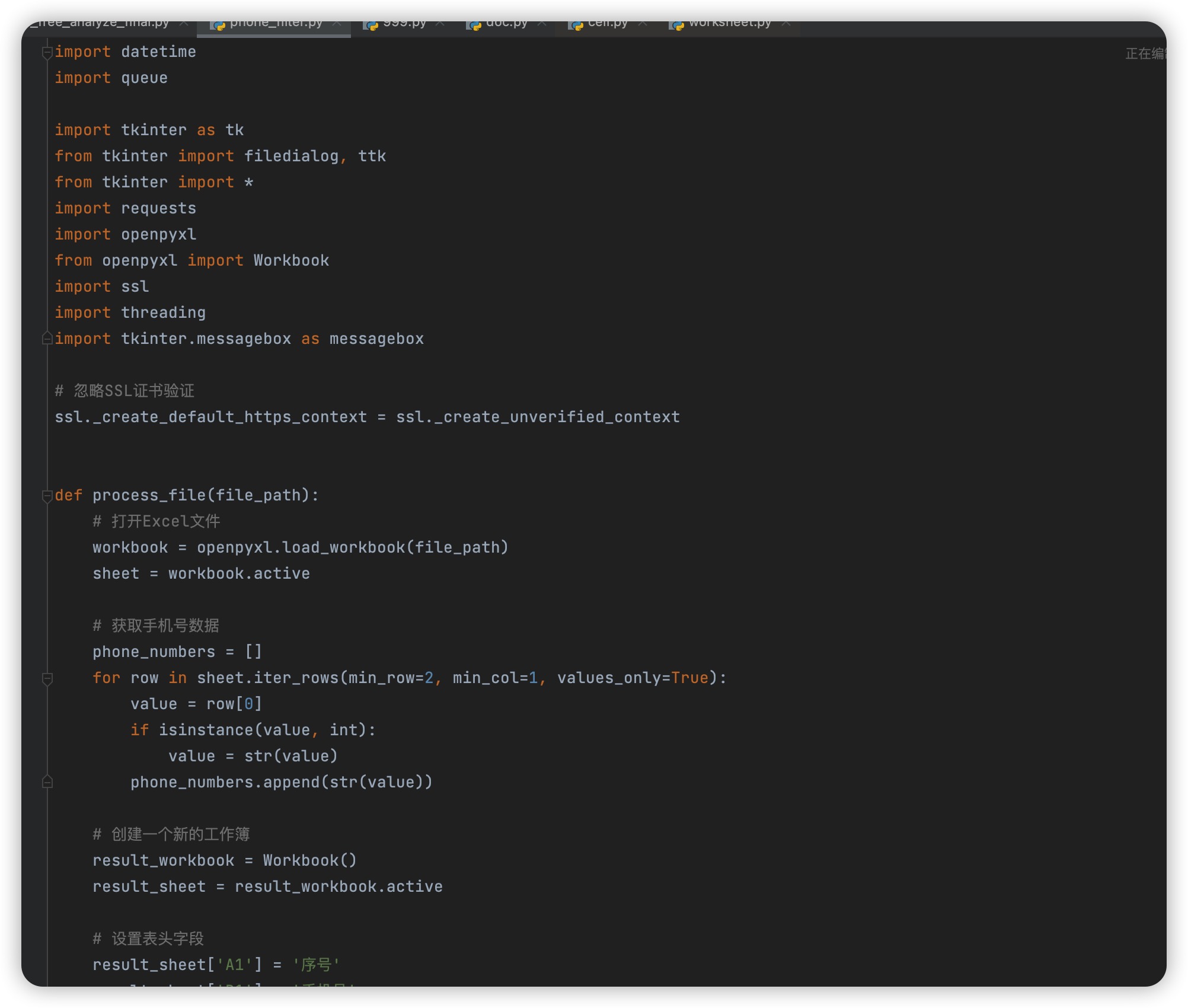Click 'openpyxl.load_workbook(file_path)' call
The width and height of the screenshot is (1188, 1008).
[x=353, y=548]
